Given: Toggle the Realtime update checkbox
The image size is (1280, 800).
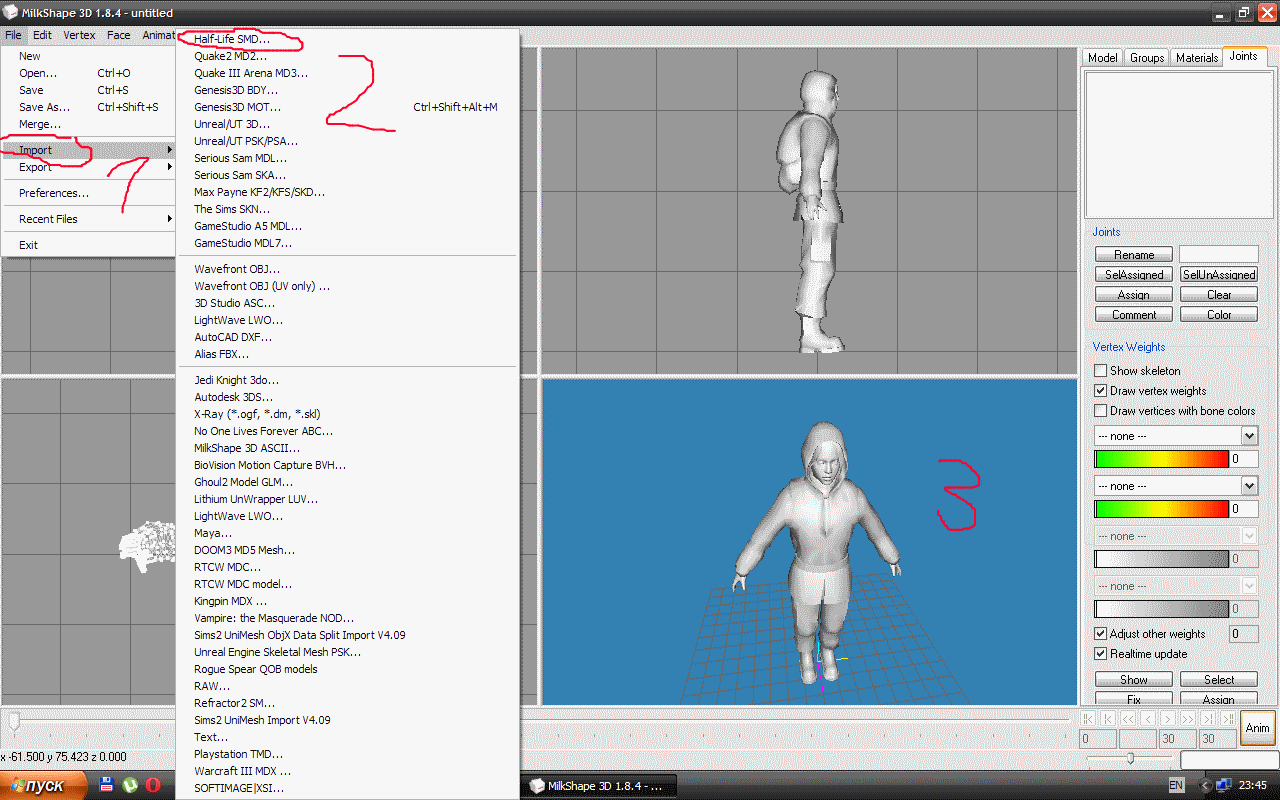Looking at the screenshot, I should click(x=1101, y=654).
